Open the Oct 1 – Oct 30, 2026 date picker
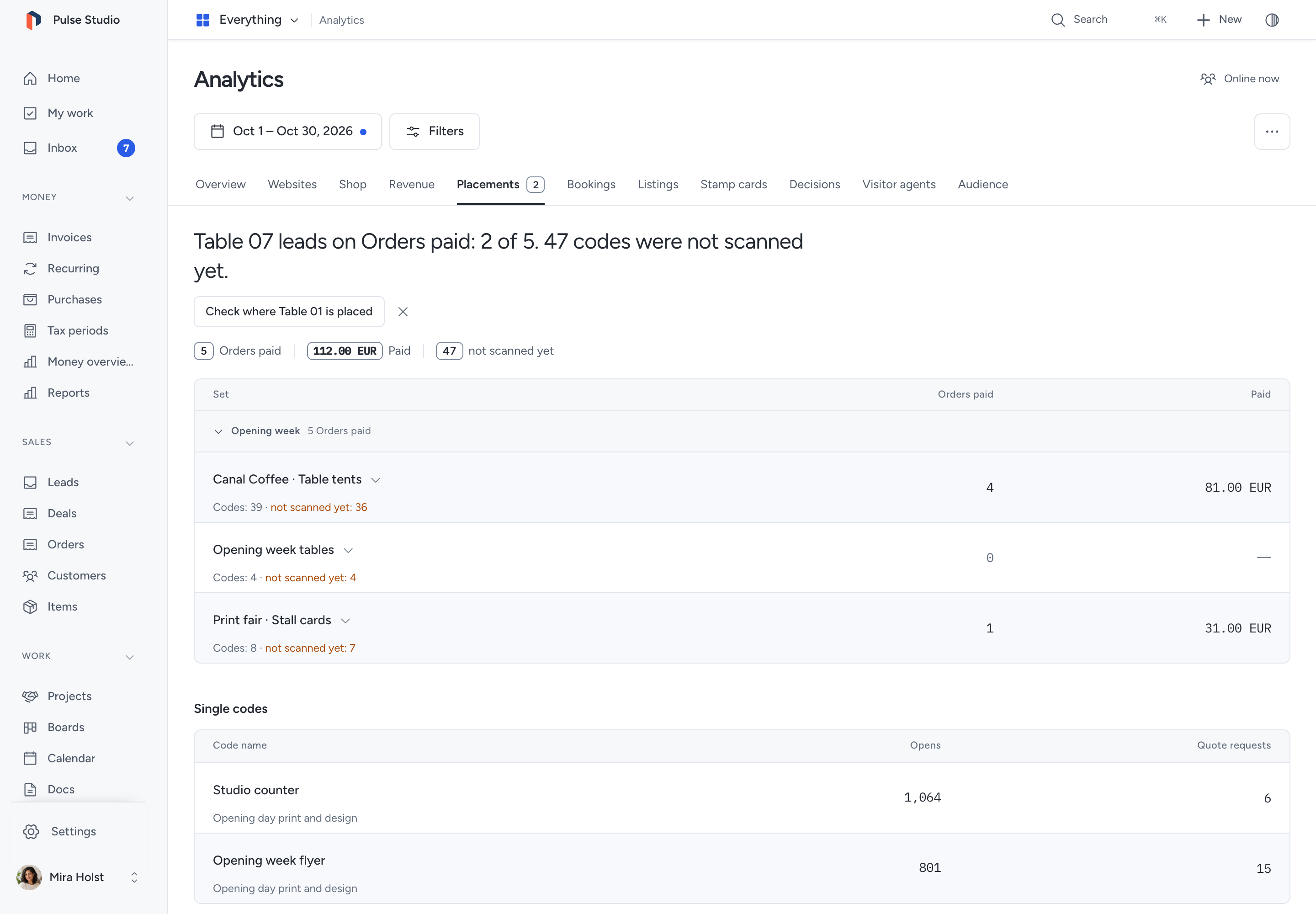This screenshot has height=914, width=1316. click(x=287, y=132)
